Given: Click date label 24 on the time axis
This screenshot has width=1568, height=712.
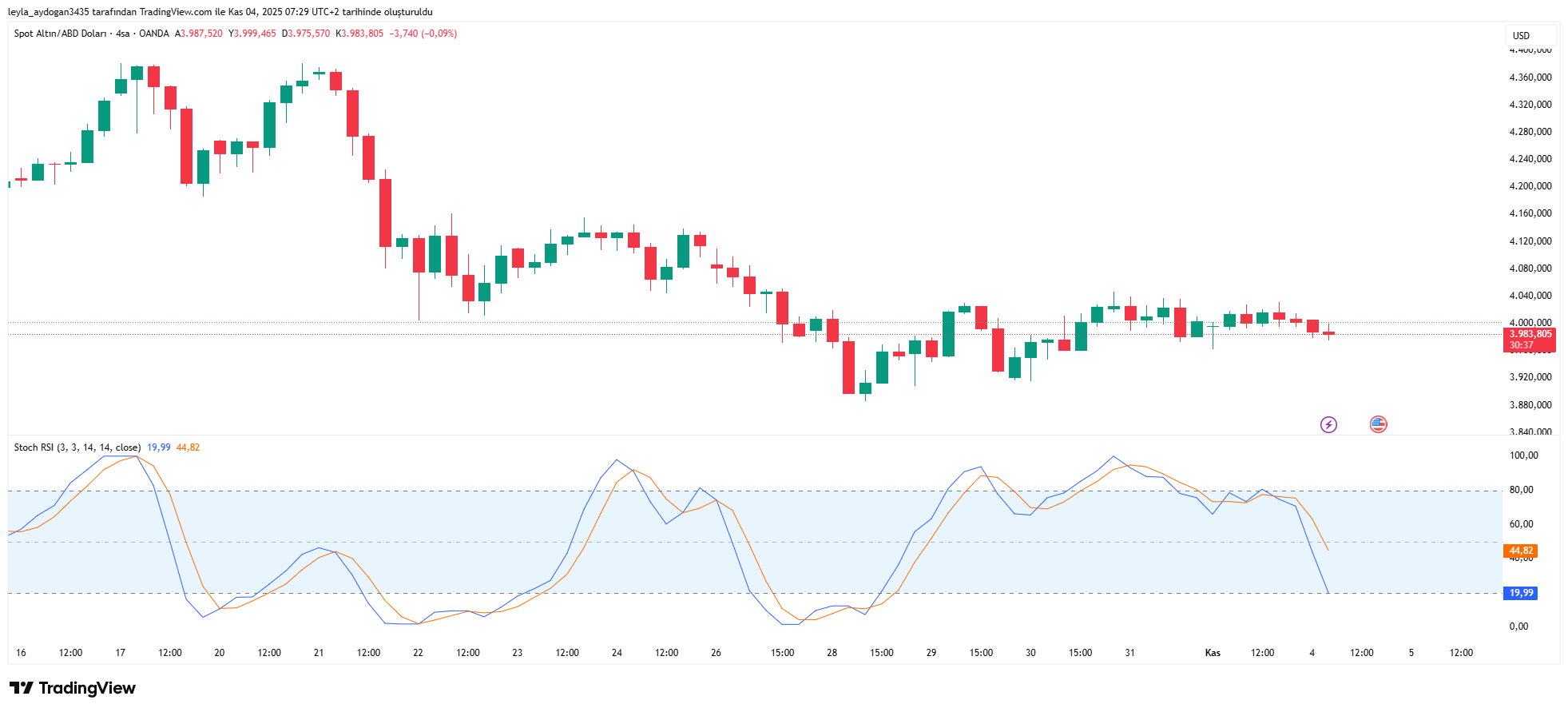Looking at the screenshot, I should [617, 653].
